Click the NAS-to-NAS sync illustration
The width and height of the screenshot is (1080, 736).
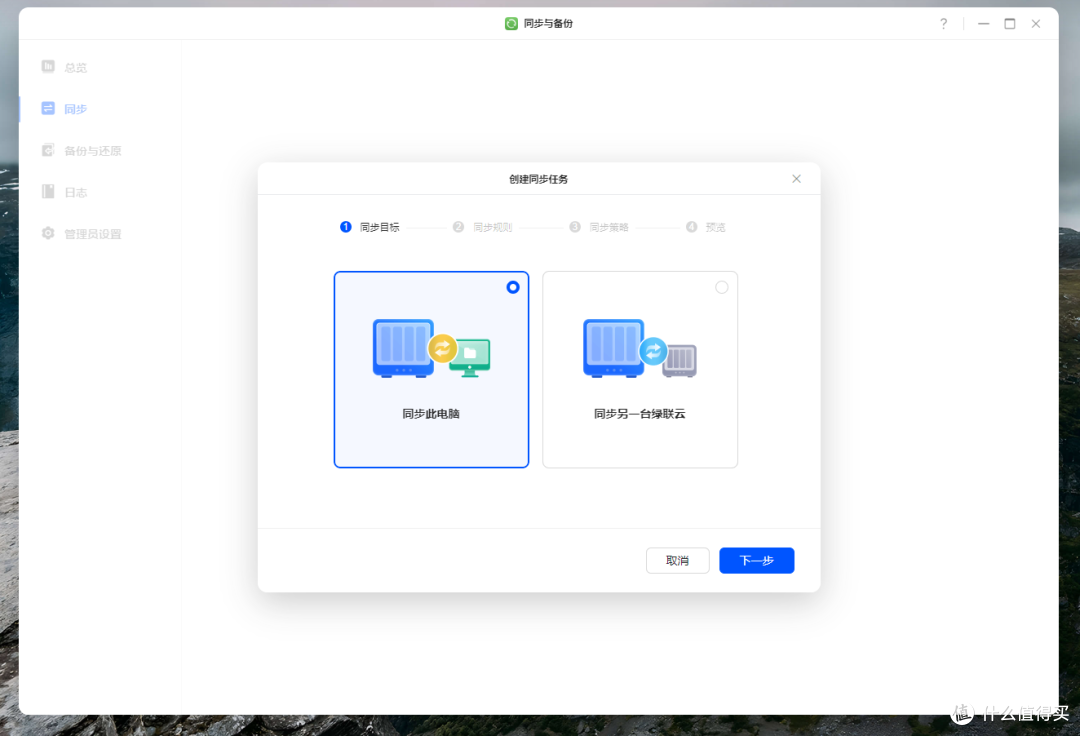point(640,348)
